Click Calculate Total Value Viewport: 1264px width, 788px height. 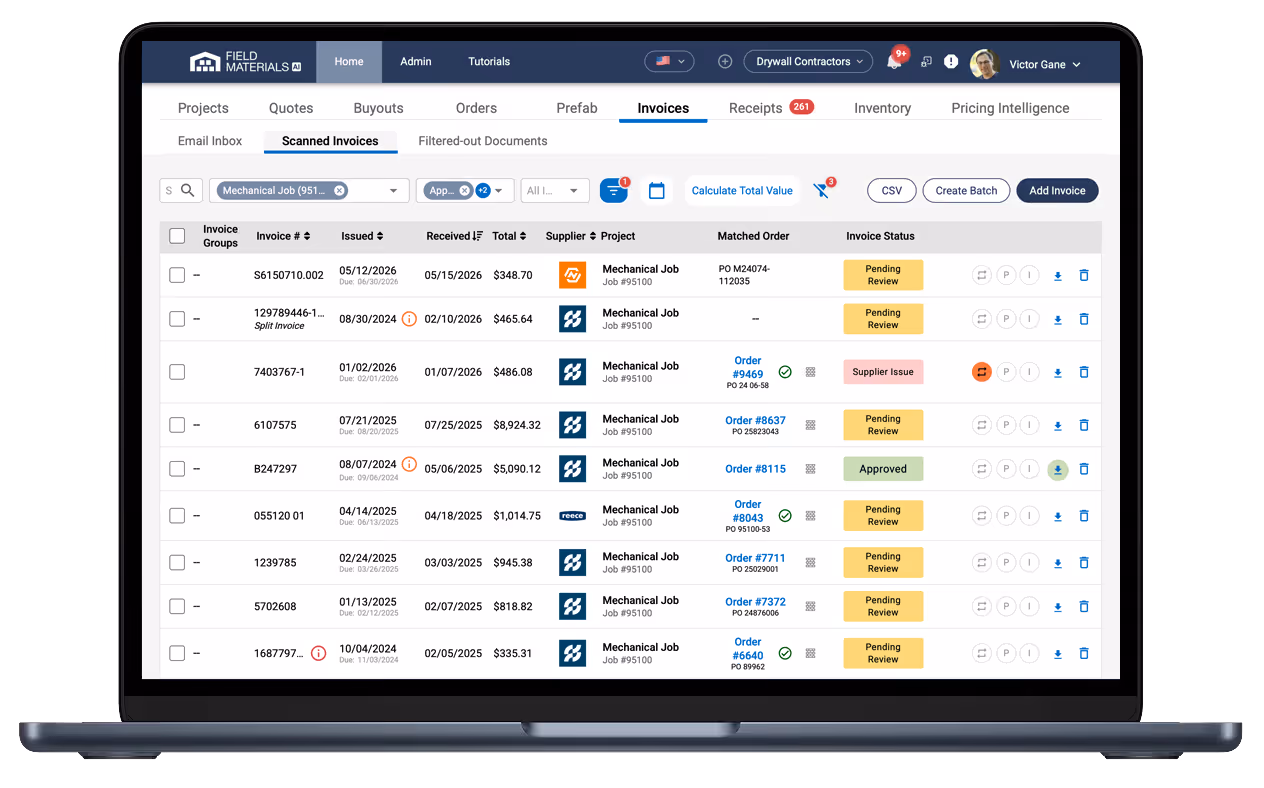pyautogui.click(x=742, y=190)
